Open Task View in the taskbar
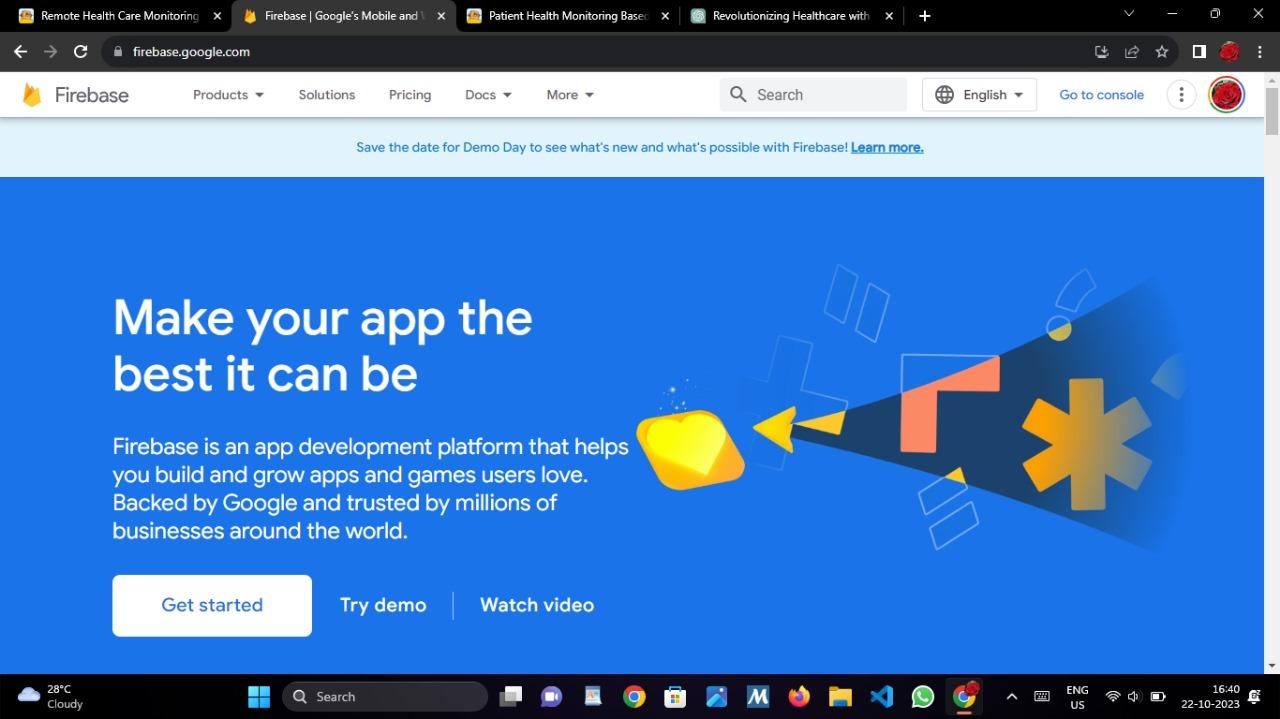This screenshot has width=1280, height=719. tap(511, 696)
